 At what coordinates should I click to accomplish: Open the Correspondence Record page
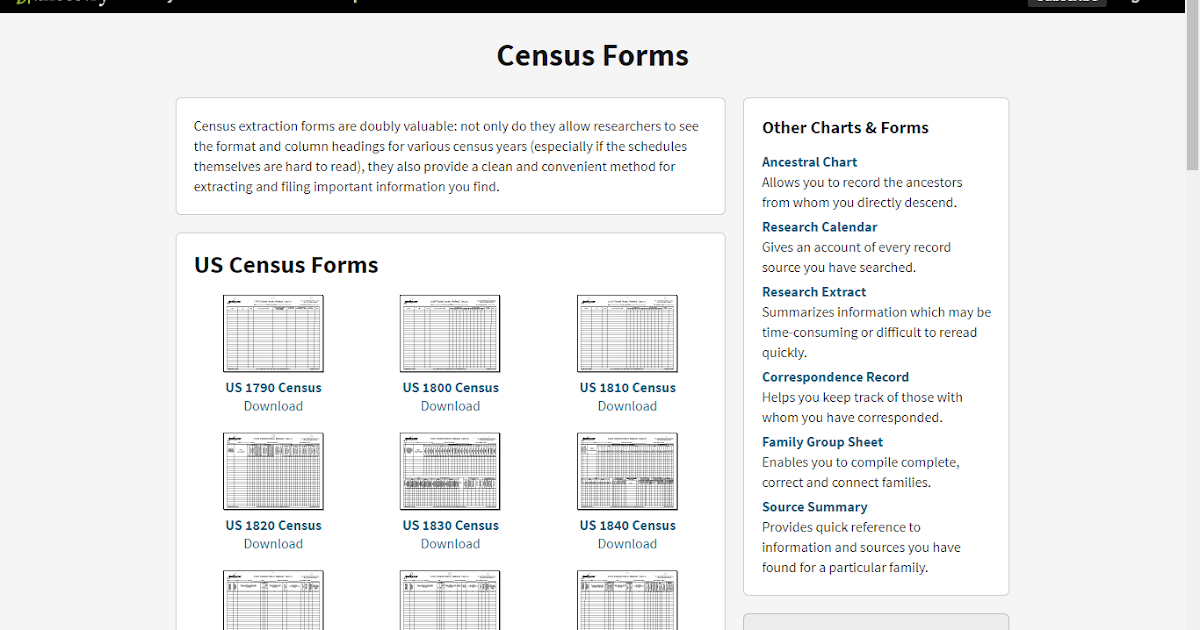point(835,376)
